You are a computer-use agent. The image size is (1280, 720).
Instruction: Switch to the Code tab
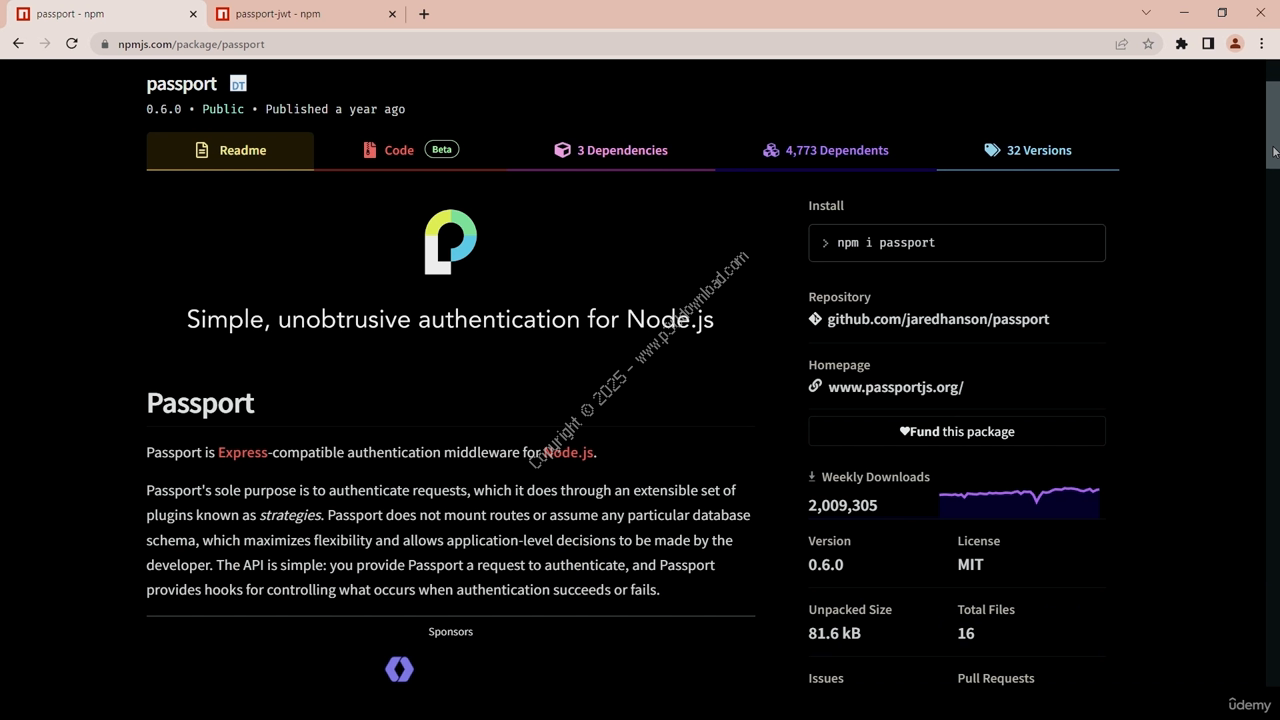coord(411,150)
